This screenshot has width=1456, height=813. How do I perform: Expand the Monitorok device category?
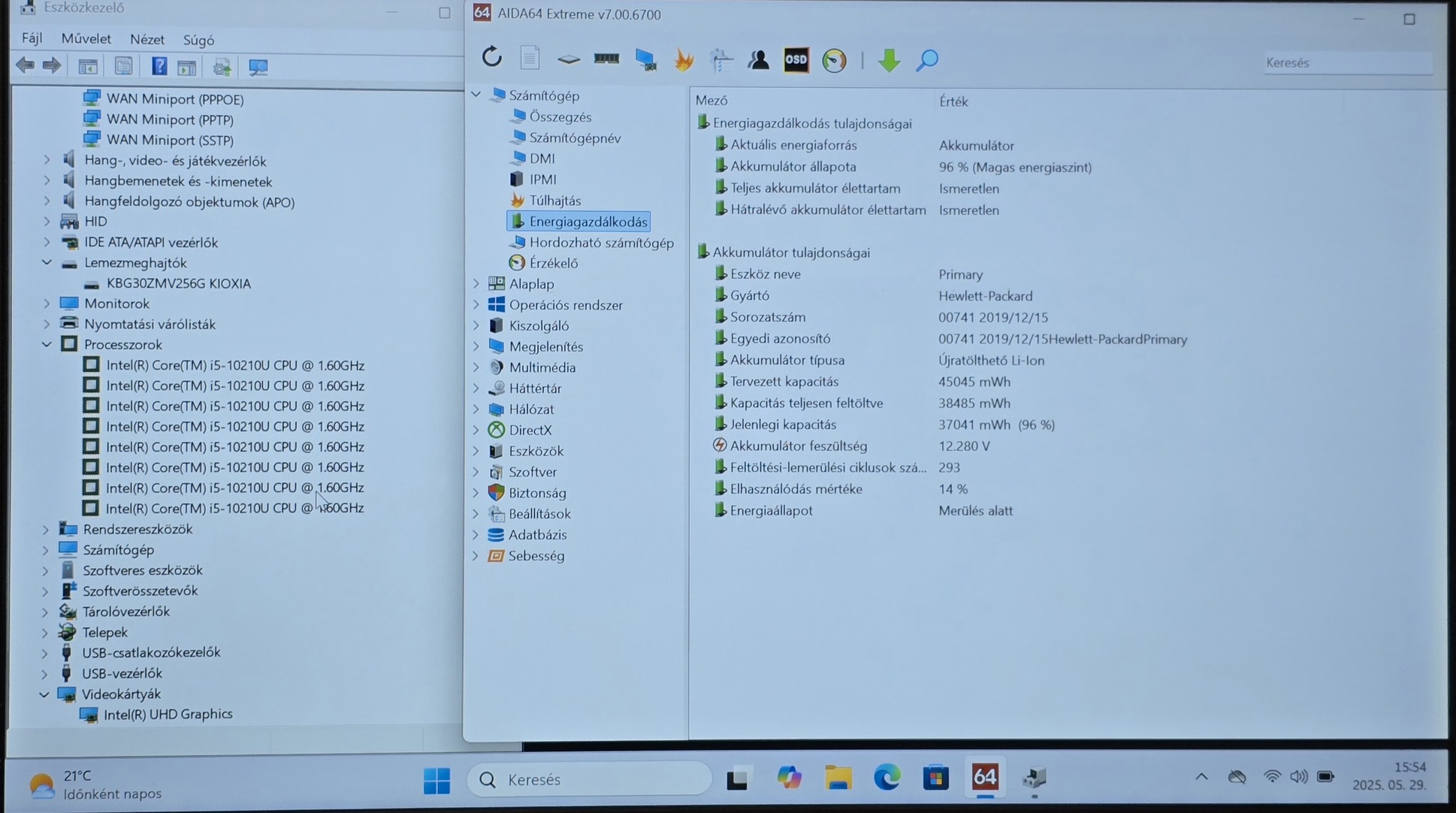point(47,304)
